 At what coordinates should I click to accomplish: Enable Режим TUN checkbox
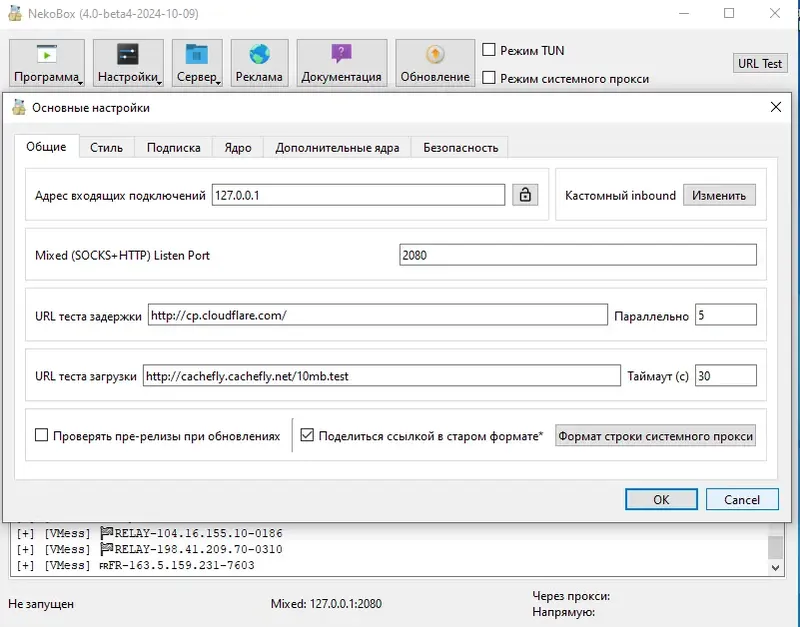(489, 49)
